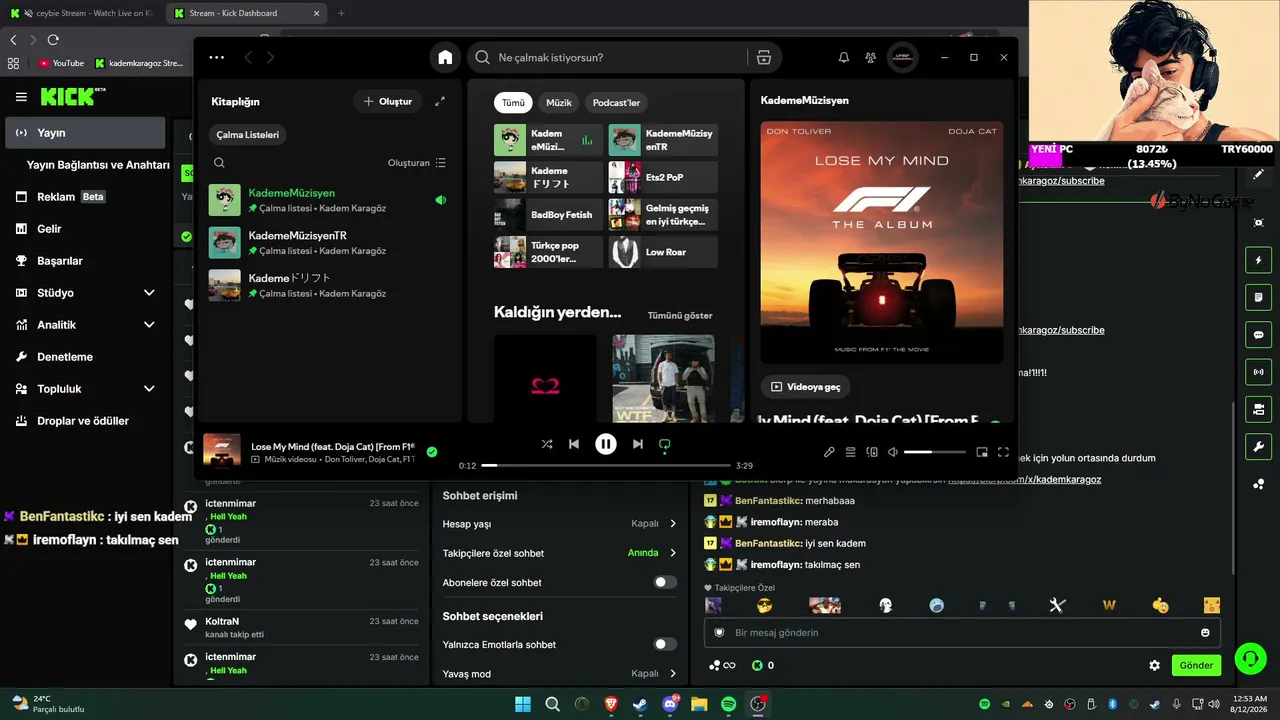Open Spotify three-dot menu
Image resolution: width=1280 pixels, height=720 pixels.
click(x=217, y=58)
